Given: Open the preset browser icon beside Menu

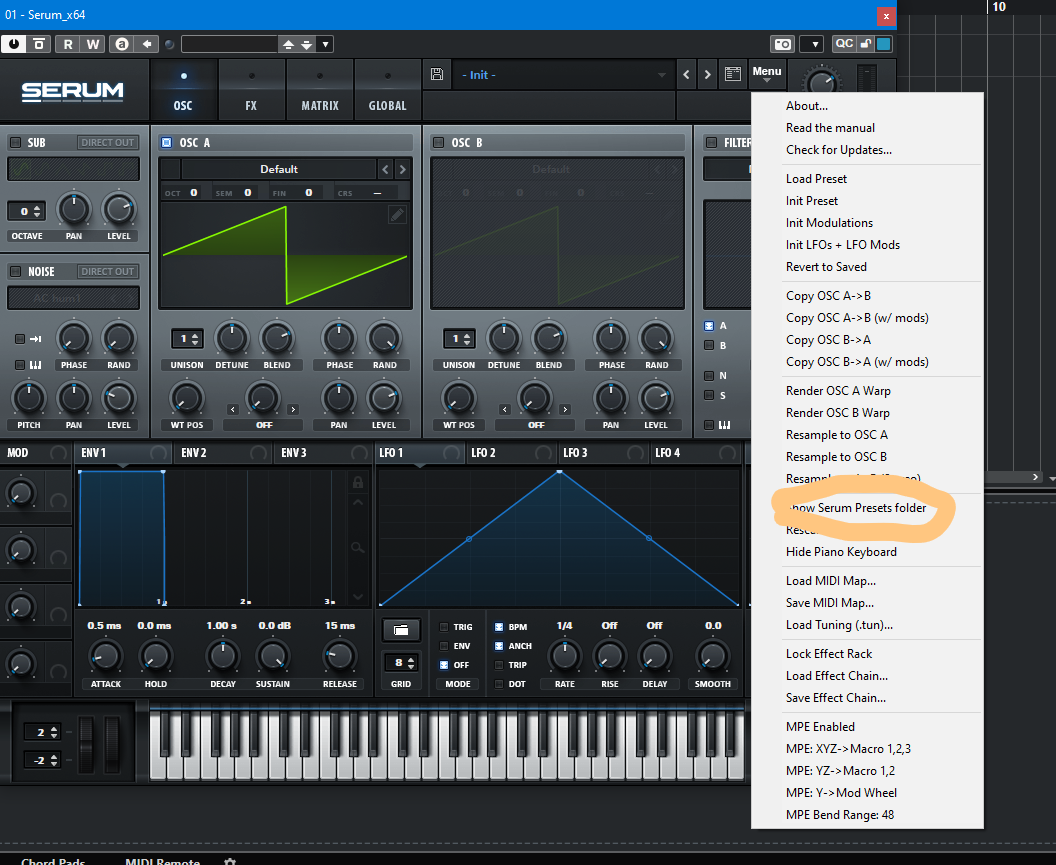Looking at the screenshot, I should coord(733,74).
